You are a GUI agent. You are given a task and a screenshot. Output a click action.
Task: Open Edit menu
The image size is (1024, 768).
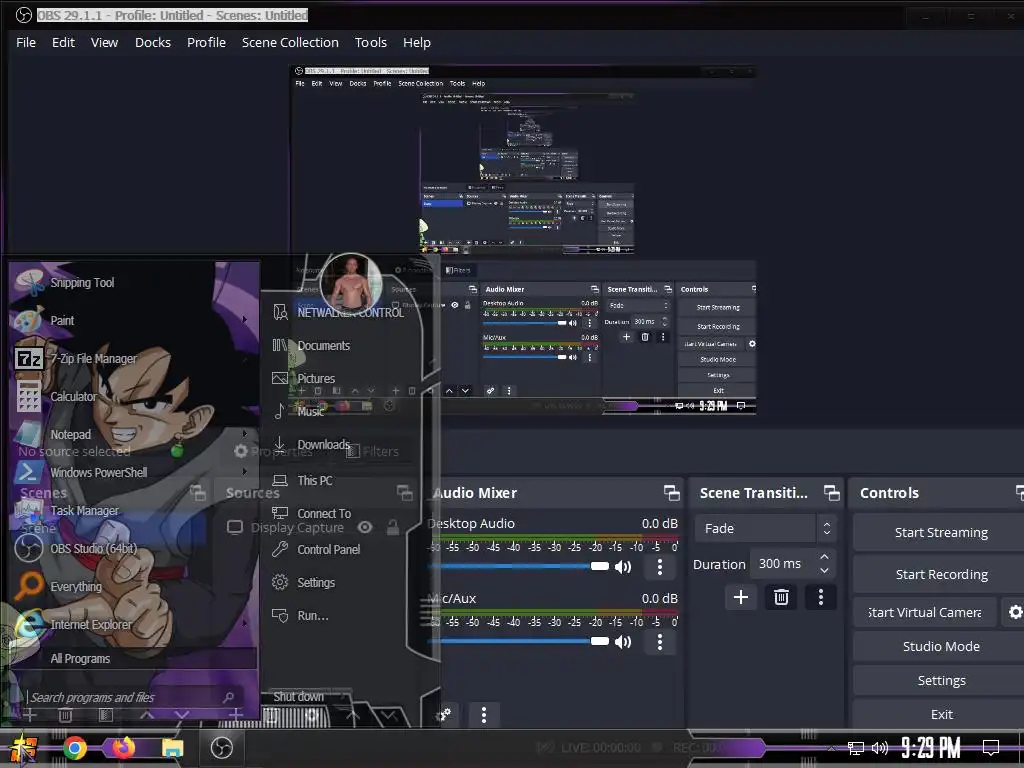pyautogui.click(x=63, y=42)
